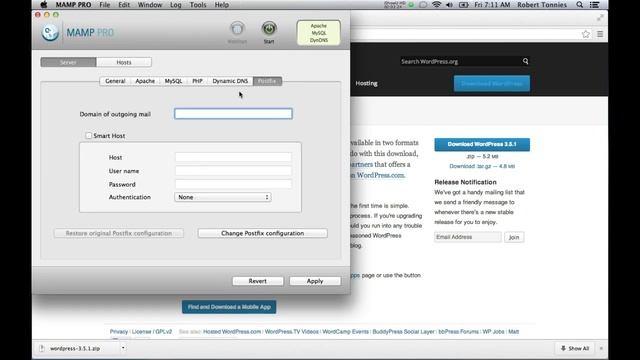Switch to the Server tab

[69, 62]
